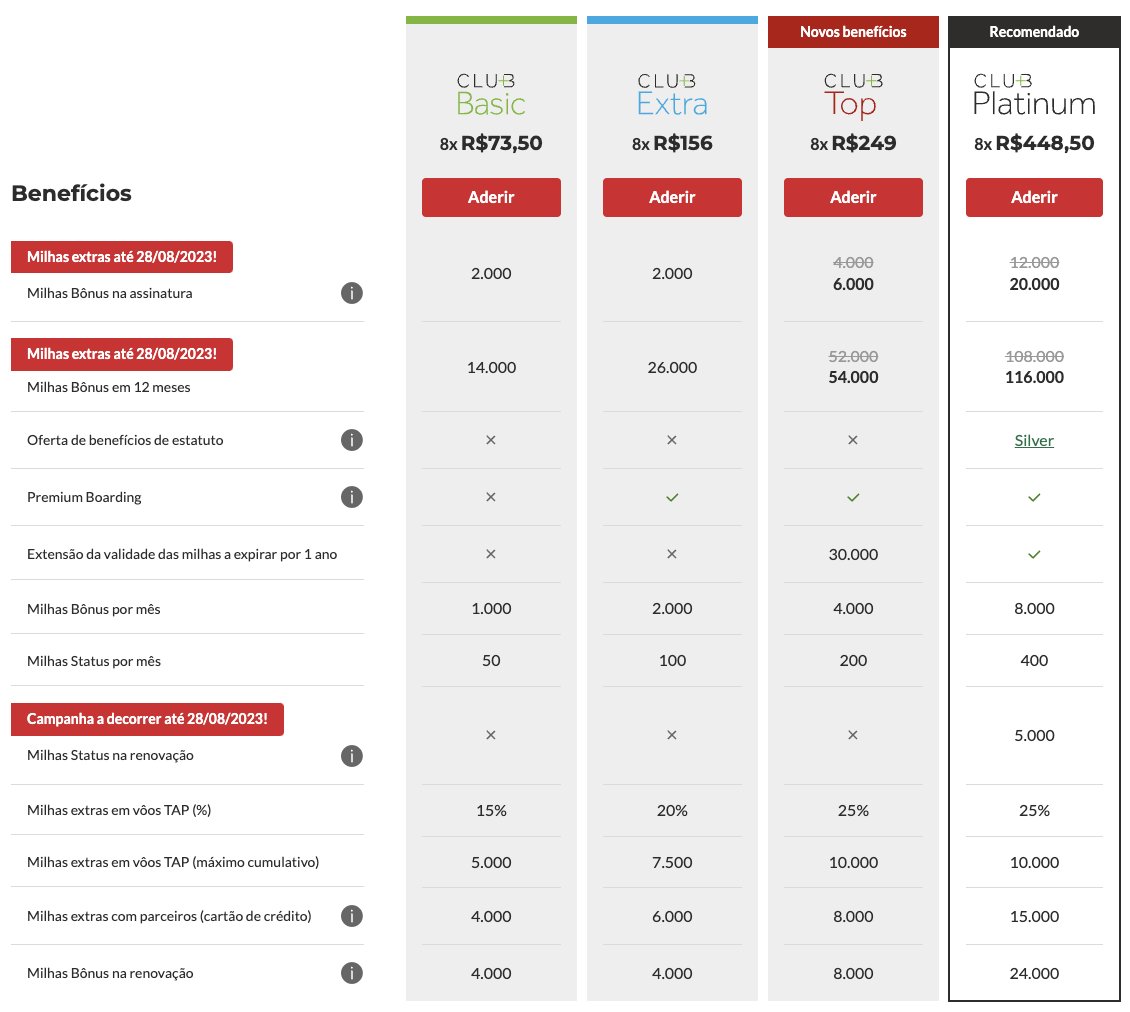Click the 14.000 value in Basic column
The image size is (1130, 1012).
[x=491, y=368]
